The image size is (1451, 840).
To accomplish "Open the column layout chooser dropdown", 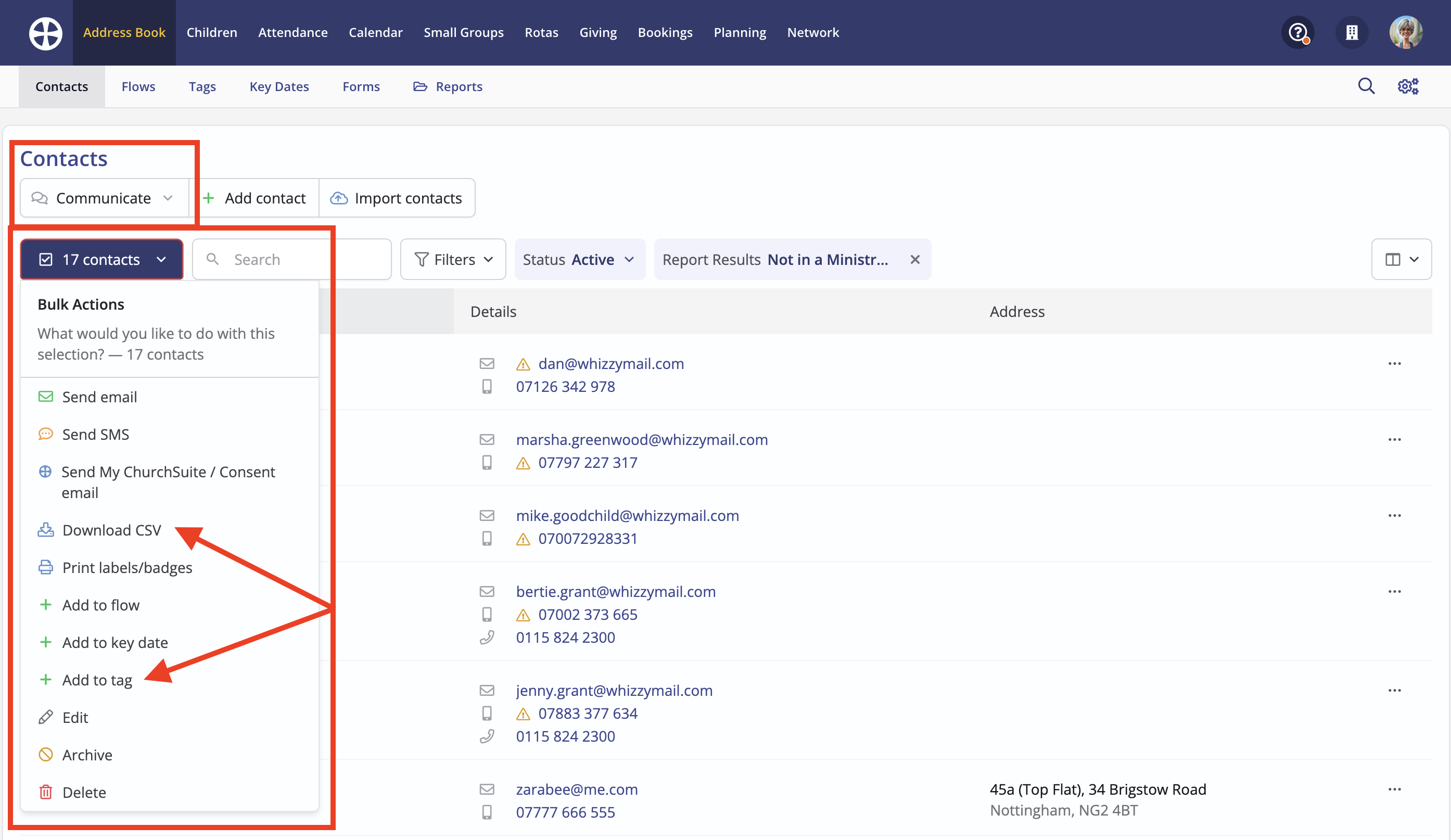I will point(1401,260).
